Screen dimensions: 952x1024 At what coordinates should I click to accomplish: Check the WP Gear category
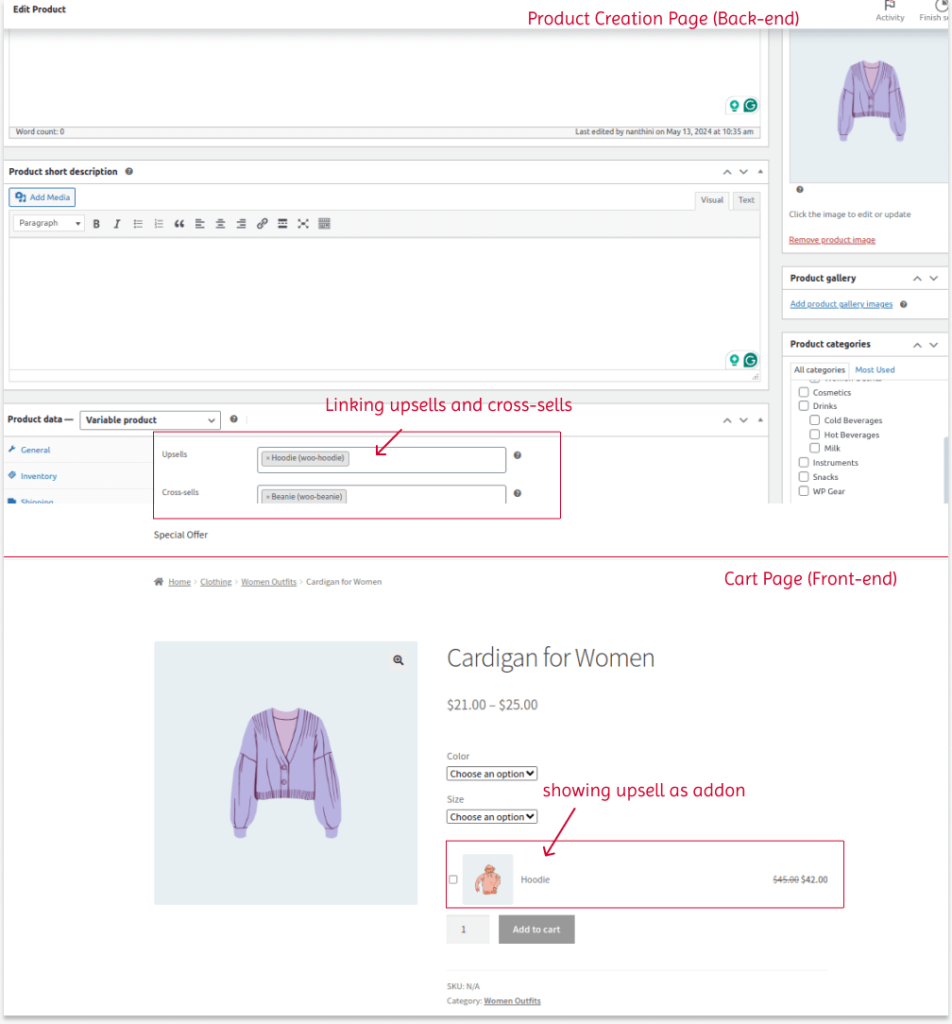804,491
